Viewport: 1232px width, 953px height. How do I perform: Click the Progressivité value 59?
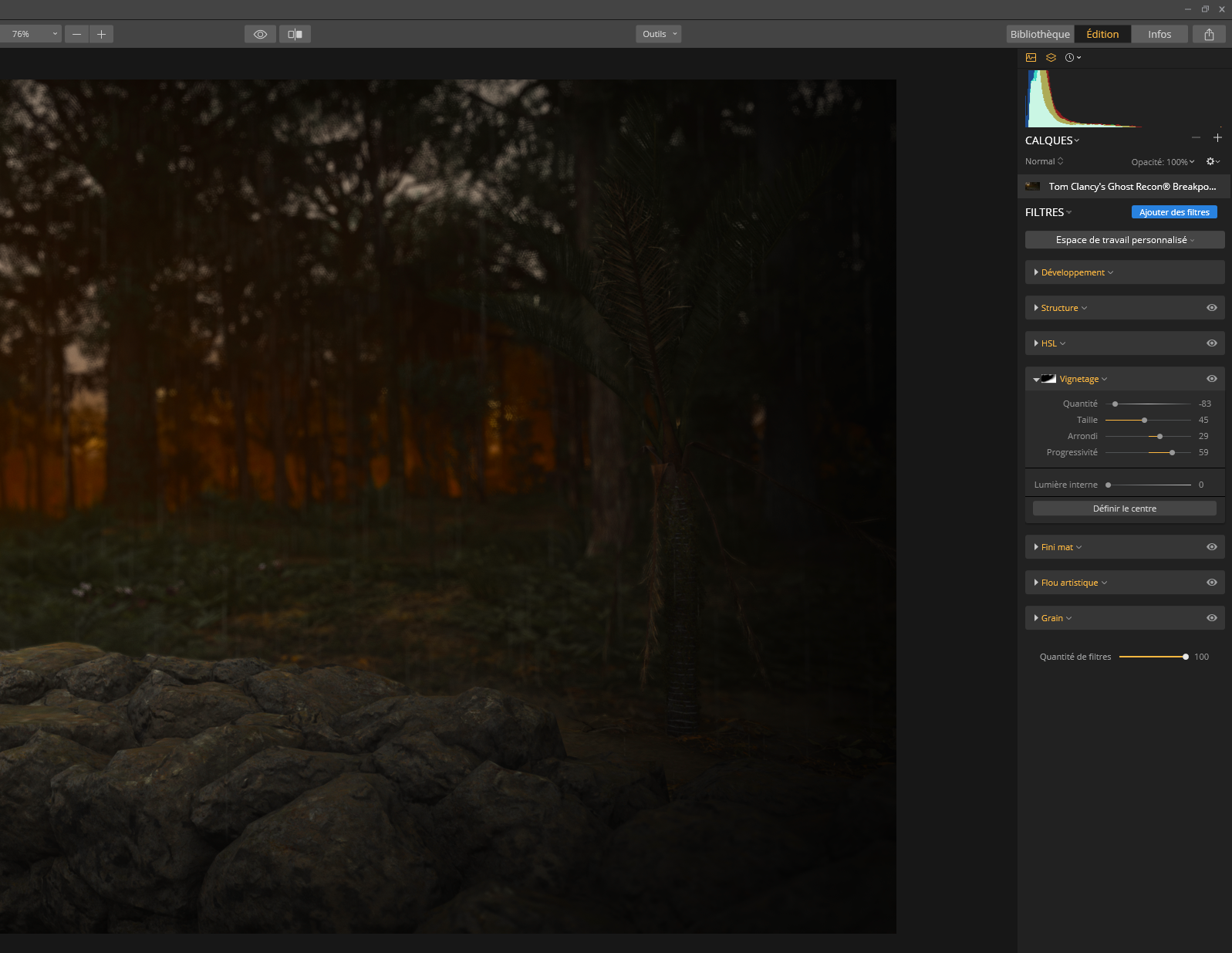1203,452
